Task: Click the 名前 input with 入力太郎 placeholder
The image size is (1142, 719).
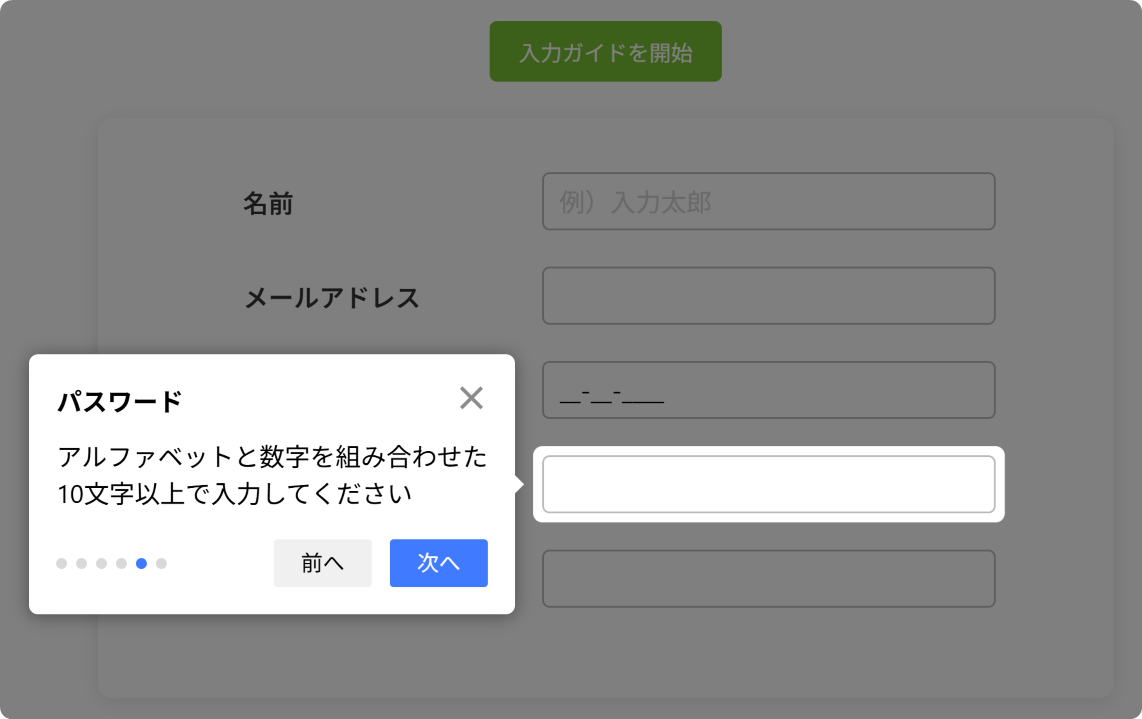Action: pos(768,202)
